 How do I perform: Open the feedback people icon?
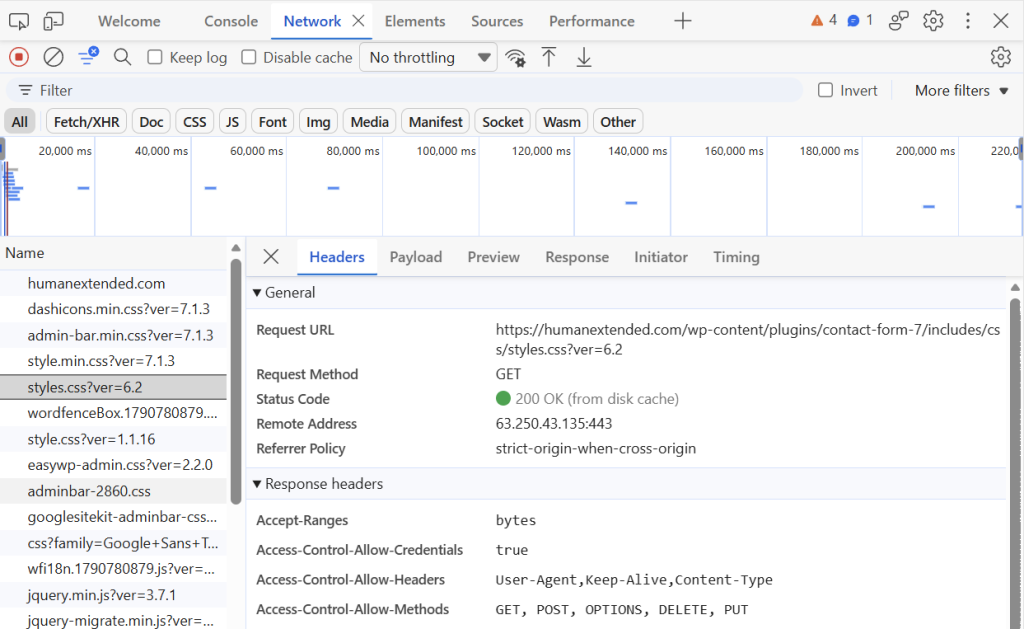pyautogui.click(x=899, y=21)
